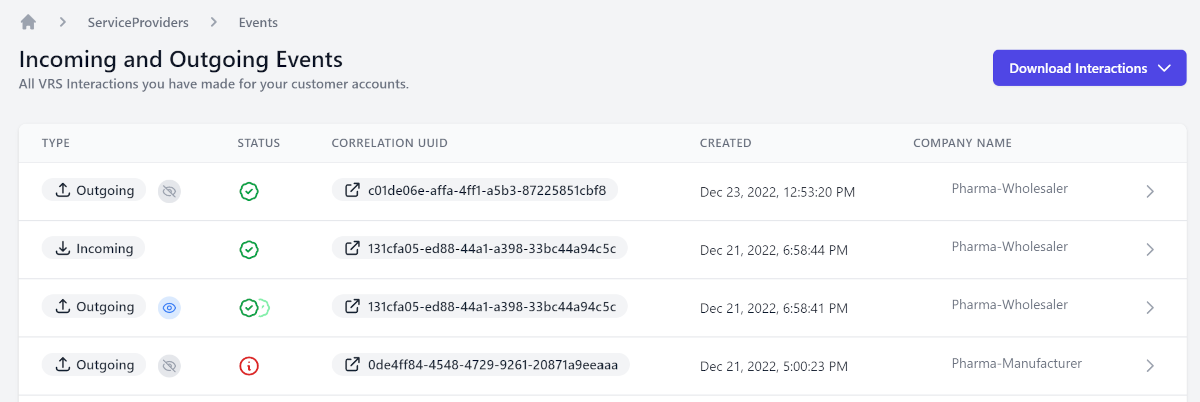Click the Incoming download arrow badge

coord(93,249)
